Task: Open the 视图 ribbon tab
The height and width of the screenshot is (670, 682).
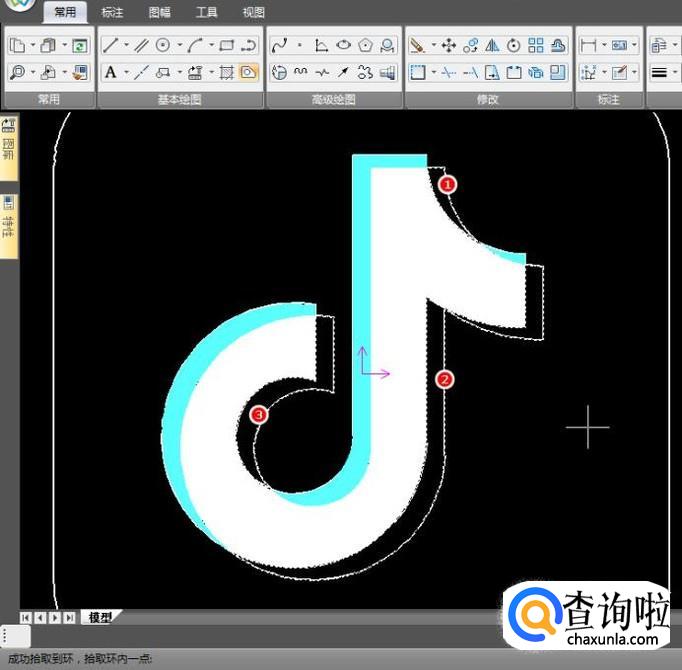Action: (x=254, y=13)
